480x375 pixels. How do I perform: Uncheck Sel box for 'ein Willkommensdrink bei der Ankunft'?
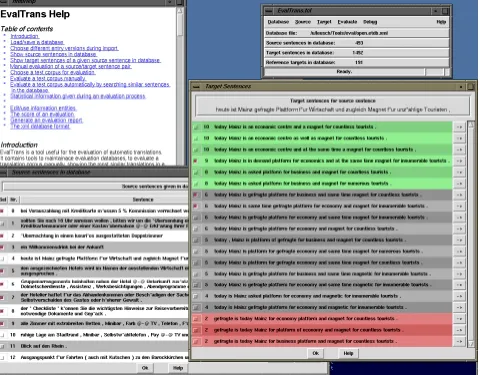[2, 247]
